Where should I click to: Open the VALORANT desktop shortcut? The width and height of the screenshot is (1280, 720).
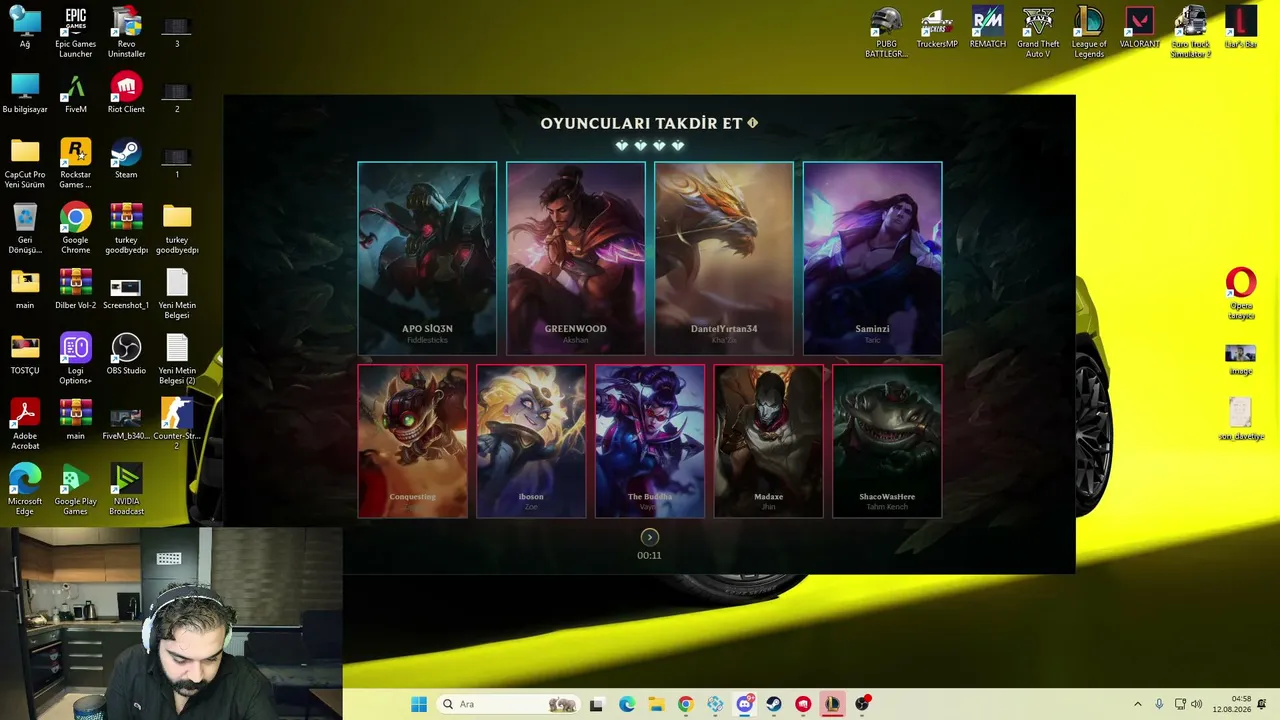coord(1140,28)
